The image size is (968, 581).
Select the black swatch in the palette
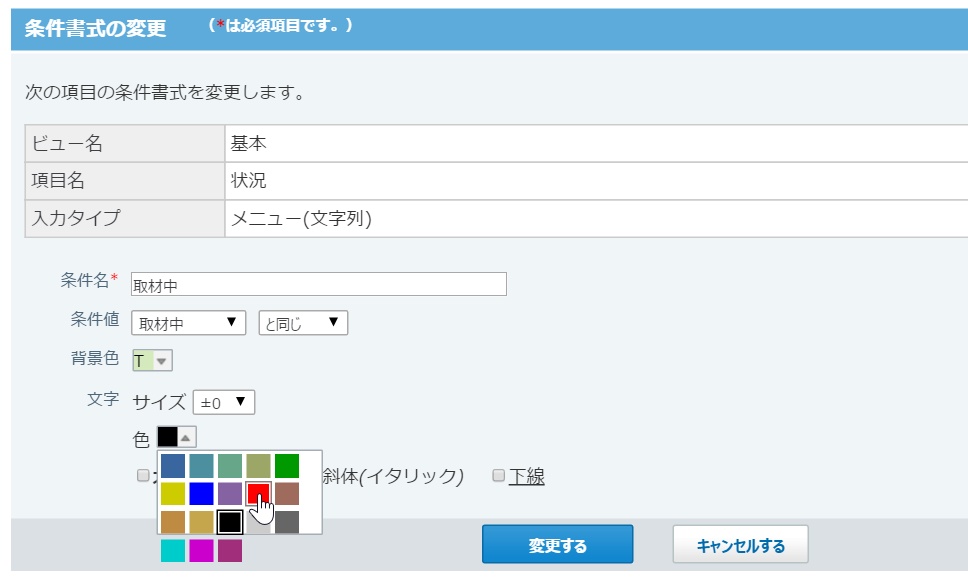click(230, 521)
